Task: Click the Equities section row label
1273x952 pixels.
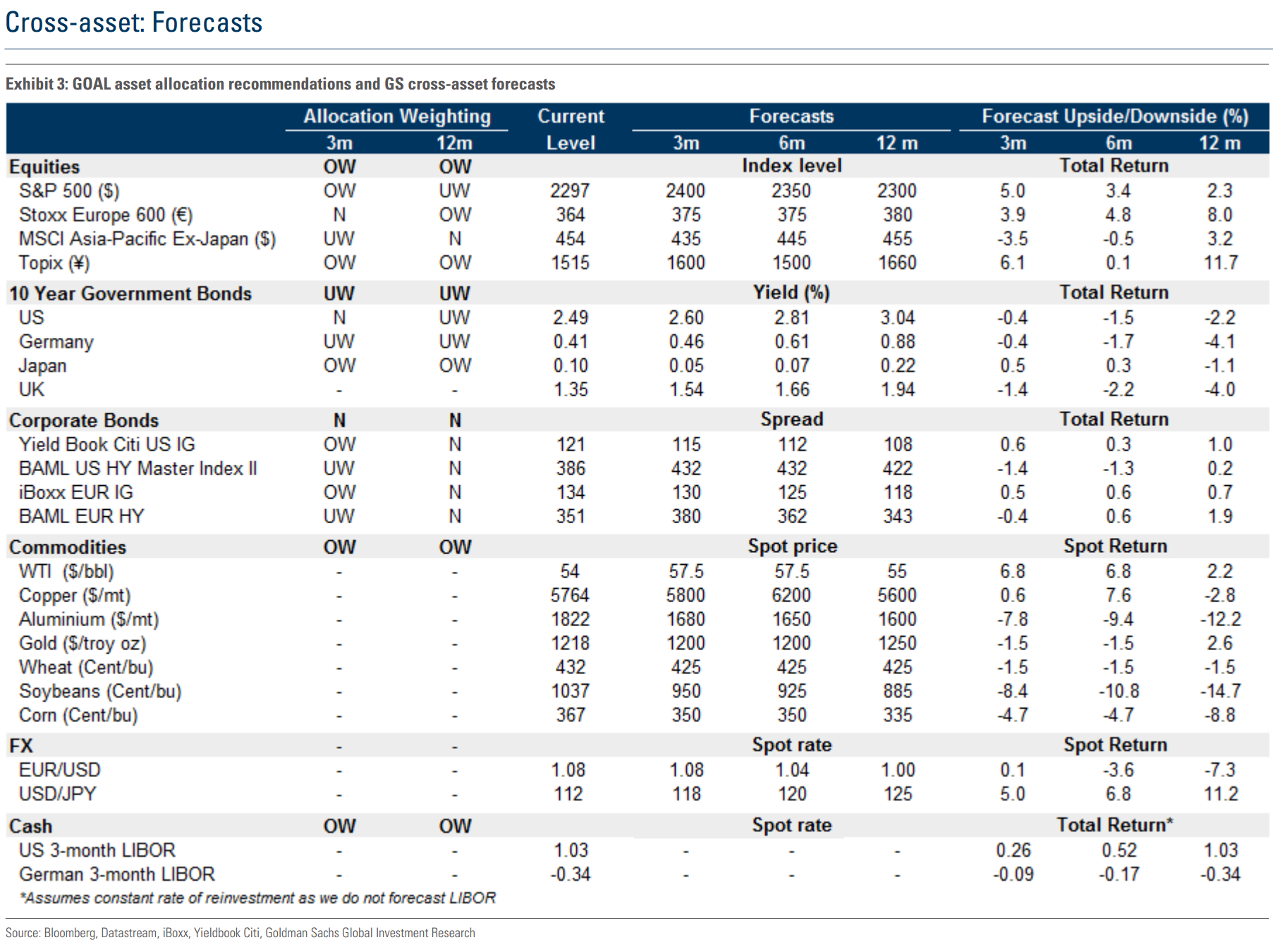Action: coord(44,167)
